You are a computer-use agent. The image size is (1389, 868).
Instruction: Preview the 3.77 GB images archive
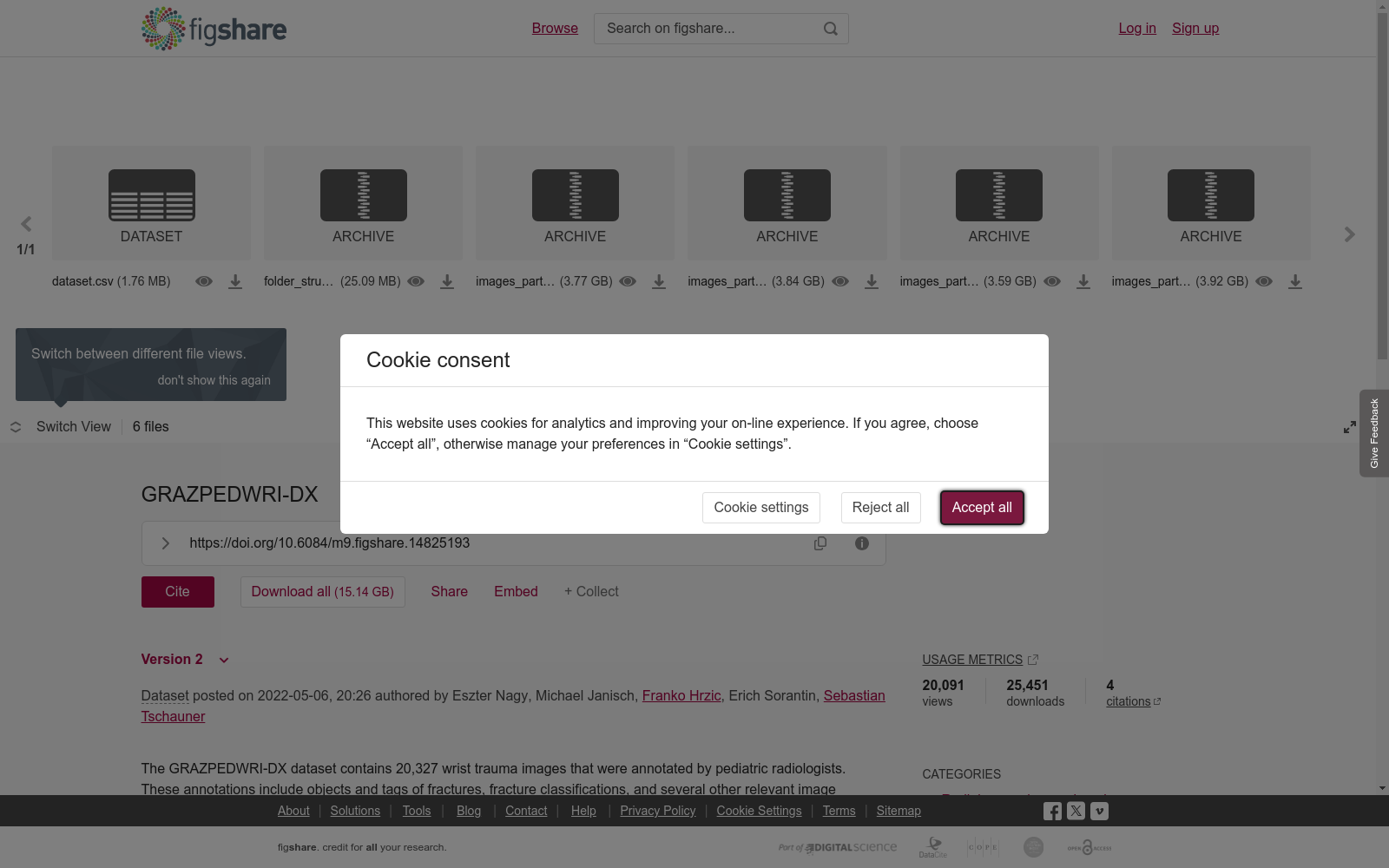coord(628,281)
